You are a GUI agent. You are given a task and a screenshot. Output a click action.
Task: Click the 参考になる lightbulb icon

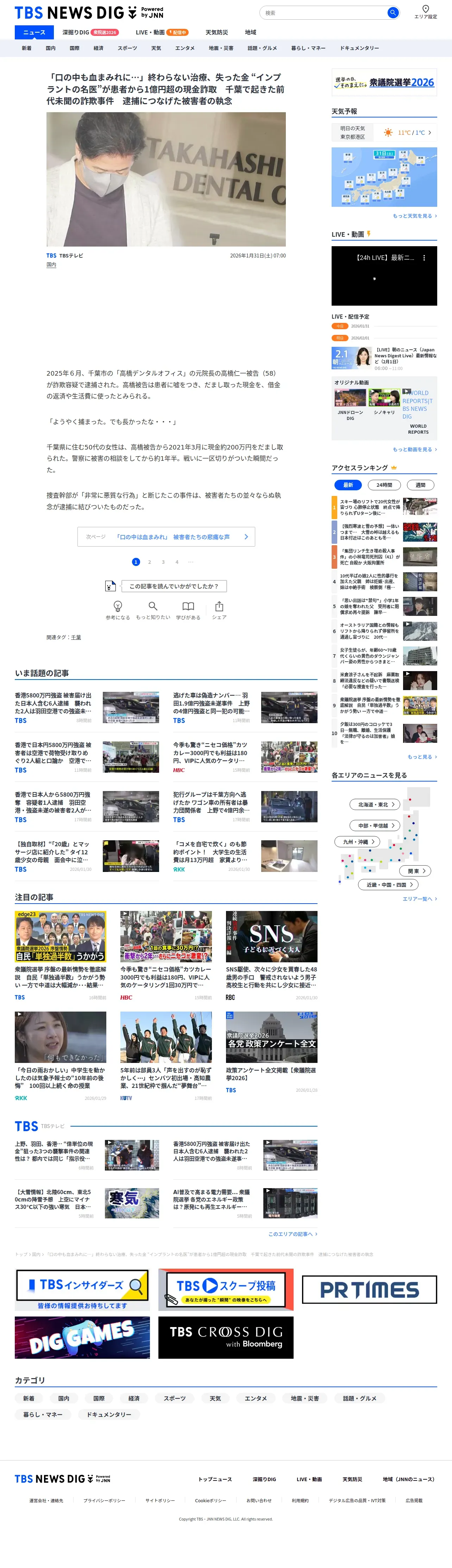click(x=118, y=606)
